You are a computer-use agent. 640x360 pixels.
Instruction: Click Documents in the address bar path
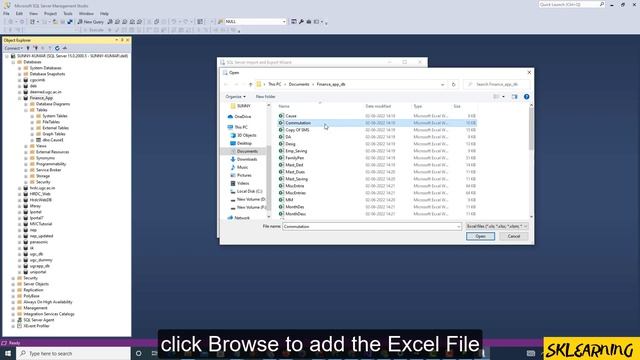(x=299, y=84)
